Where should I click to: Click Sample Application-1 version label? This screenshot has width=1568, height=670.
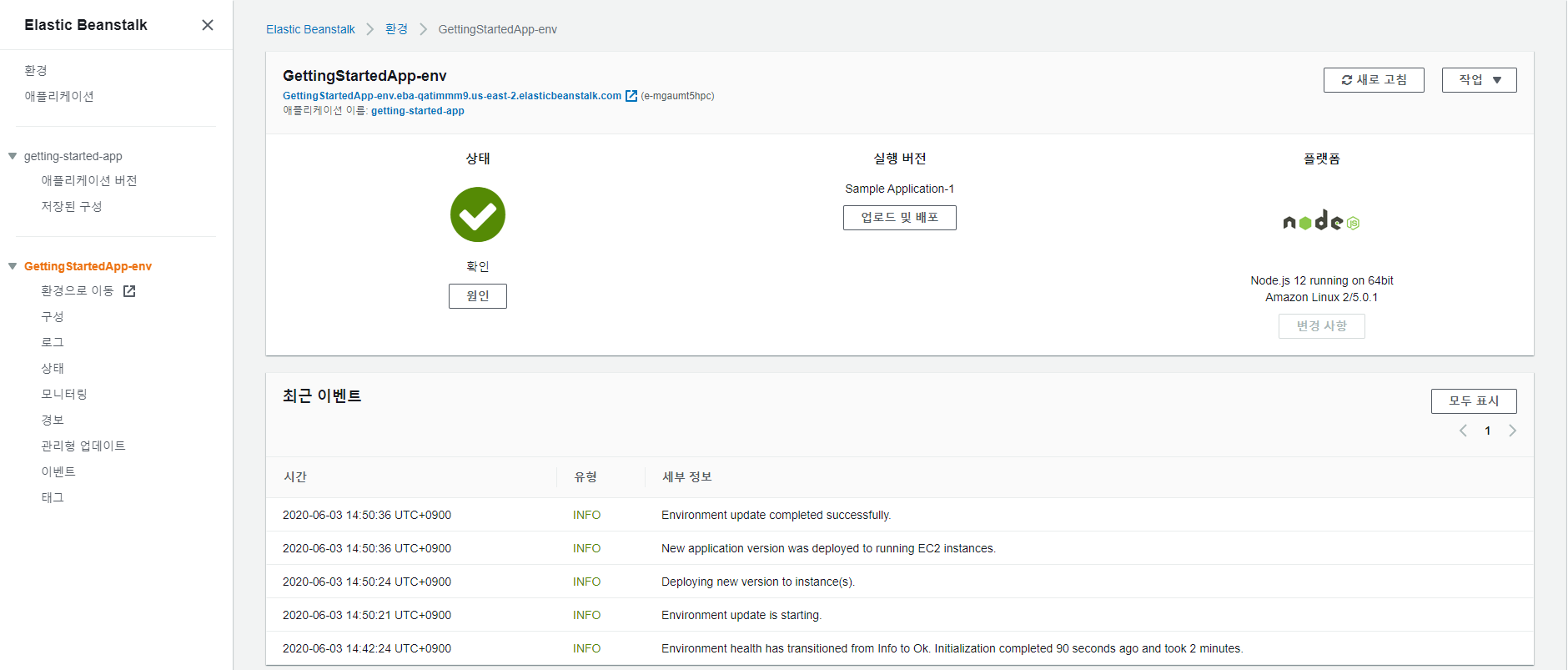click(899, 189)
